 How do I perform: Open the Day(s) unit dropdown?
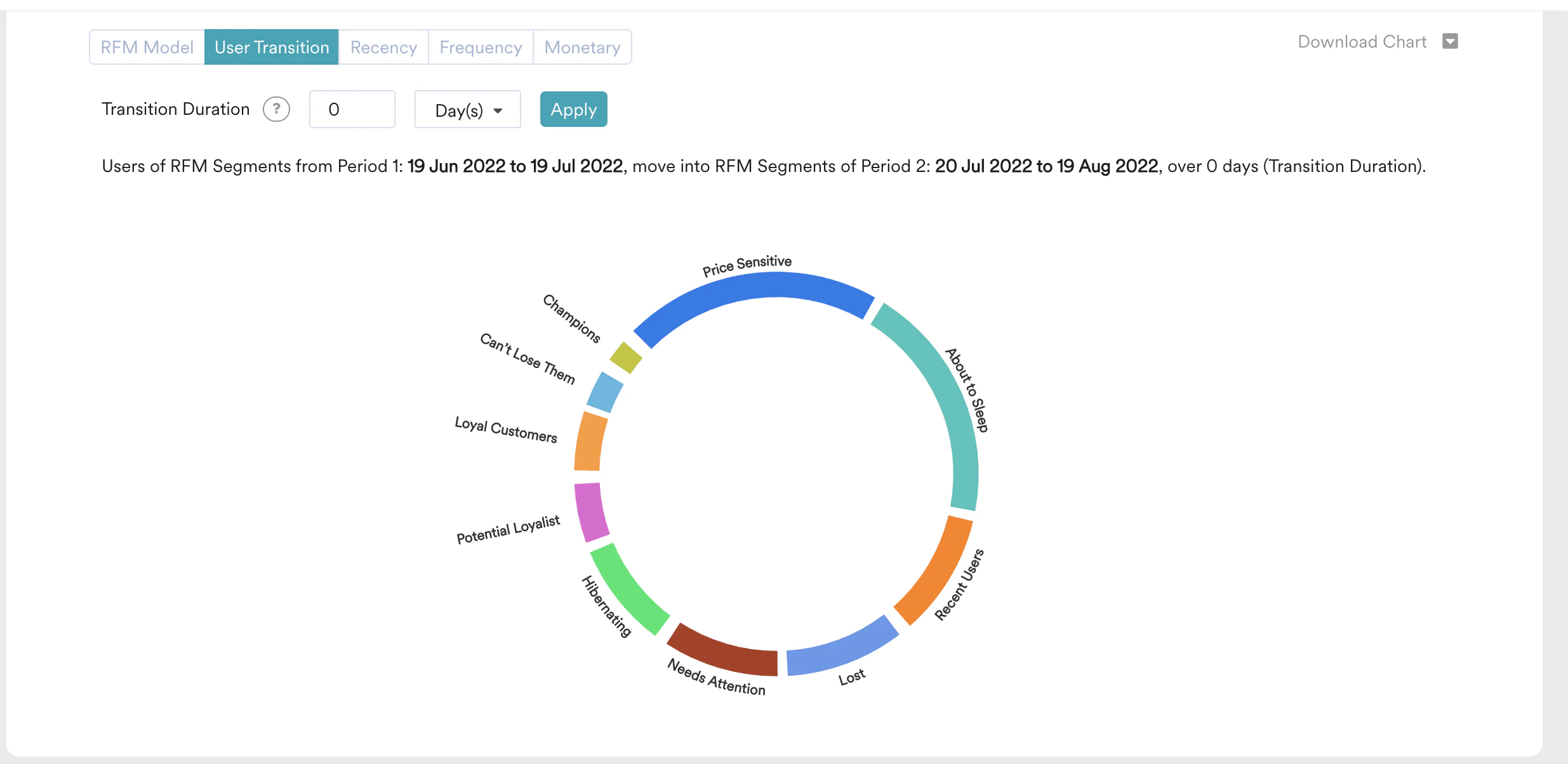[467, 109]
